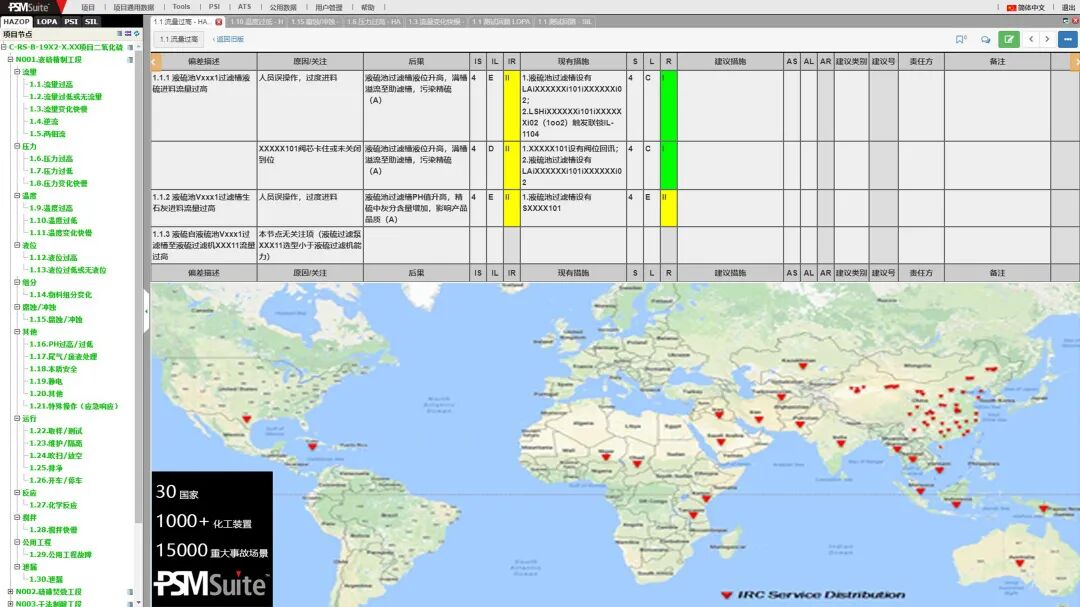Collapse the 其他 tree group
The width and height of the screenshot is (1080, 607).
(x=17, y=331)
